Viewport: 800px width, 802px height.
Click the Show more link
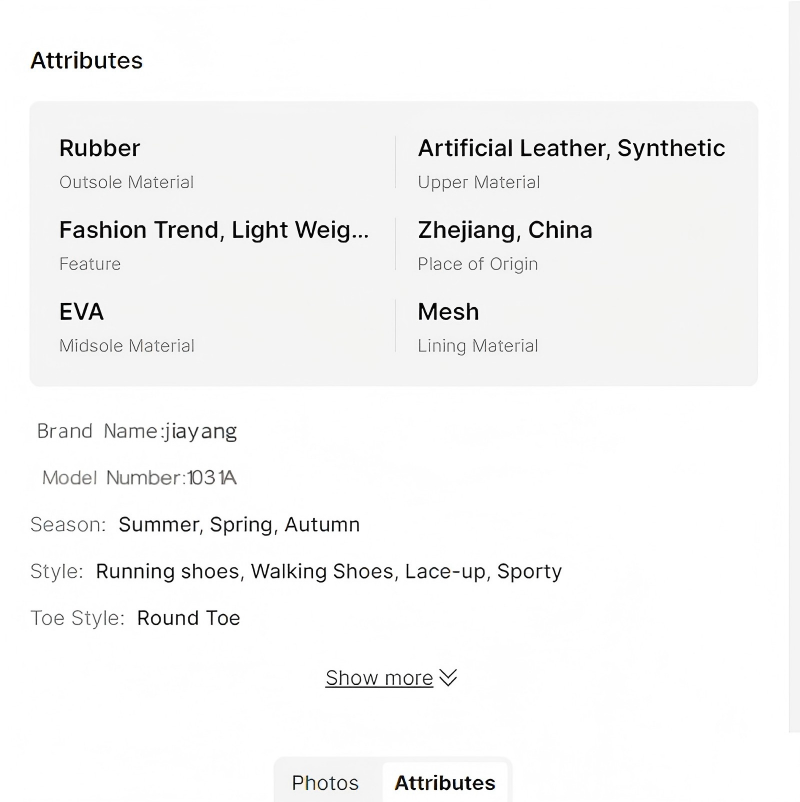pos(379,678)
